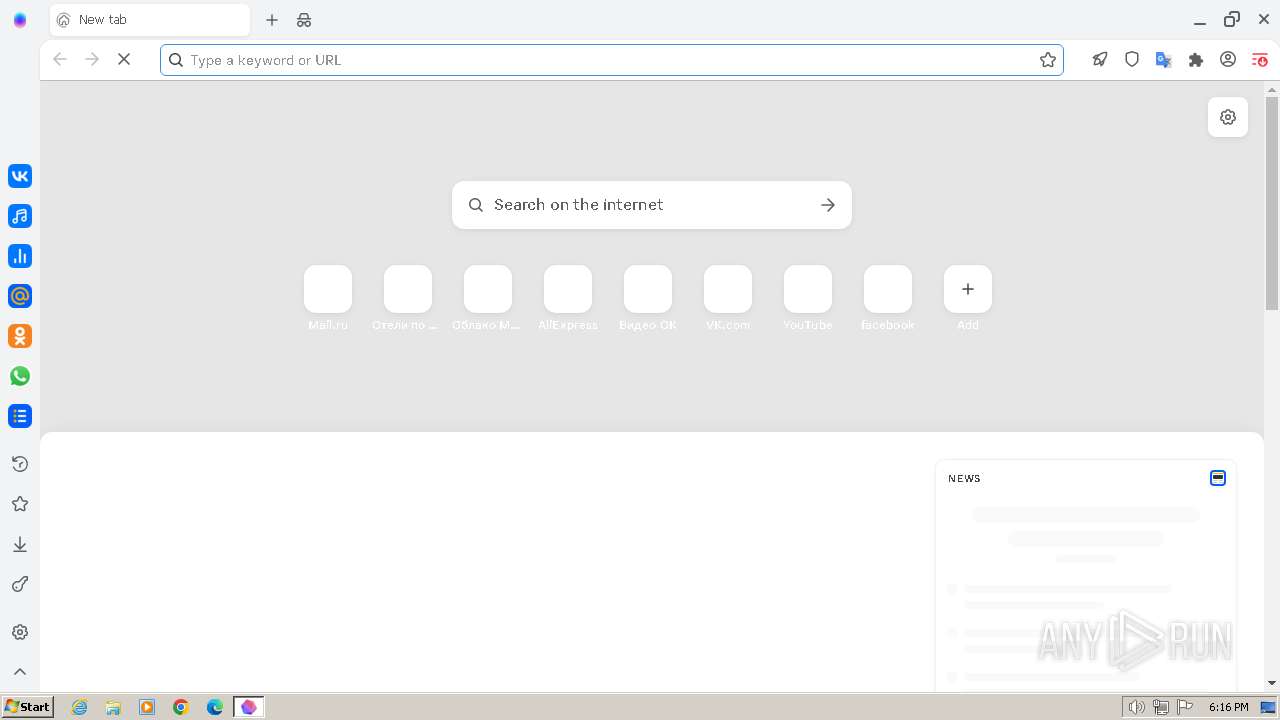The image size is (1280, 720).
Task: Stop loading the page
Action: tap(124, 60)
